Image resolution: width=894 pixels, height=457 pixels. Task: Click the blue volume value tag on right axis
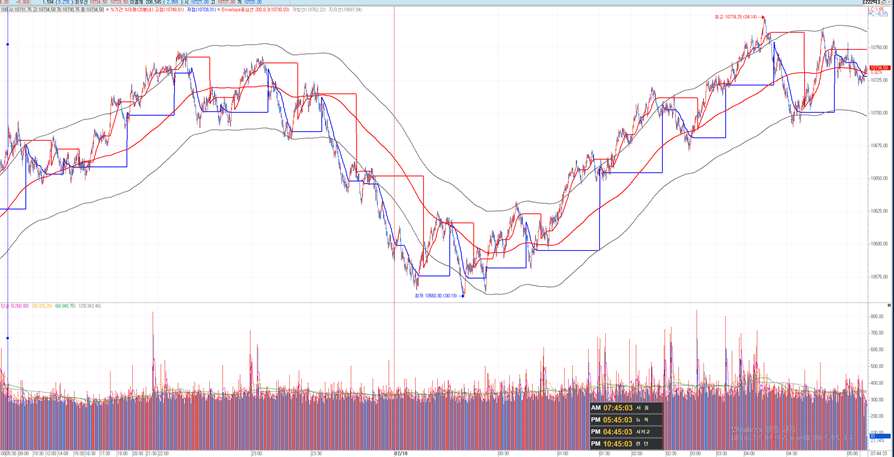pyautogui.click(x=880, y=436)
